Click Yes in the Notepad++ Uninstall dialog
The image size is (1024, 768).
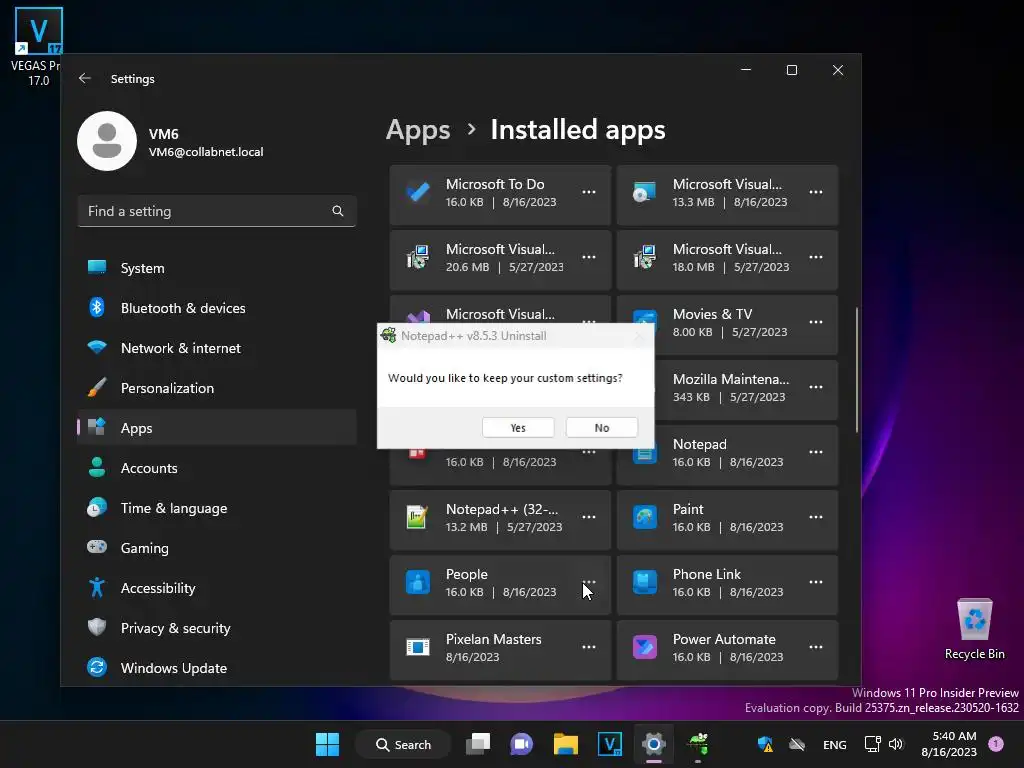point(518,428)
